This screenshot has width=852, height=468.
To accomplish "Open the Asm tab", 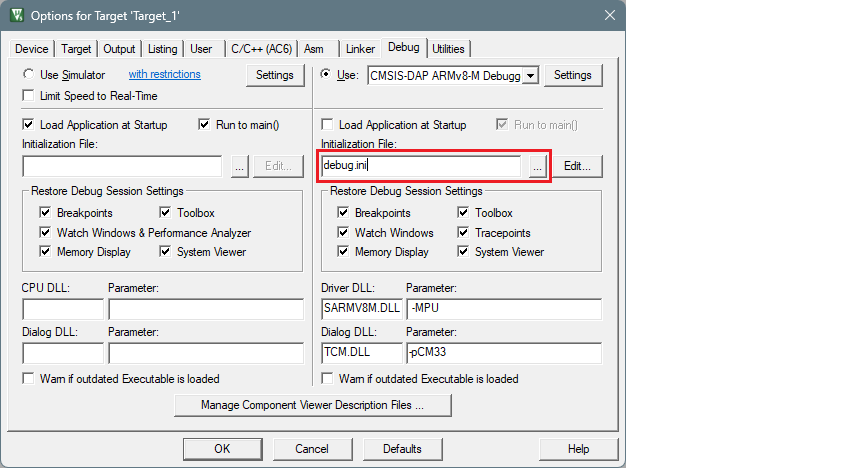I will pyautogui.click(x=314, y=49).
